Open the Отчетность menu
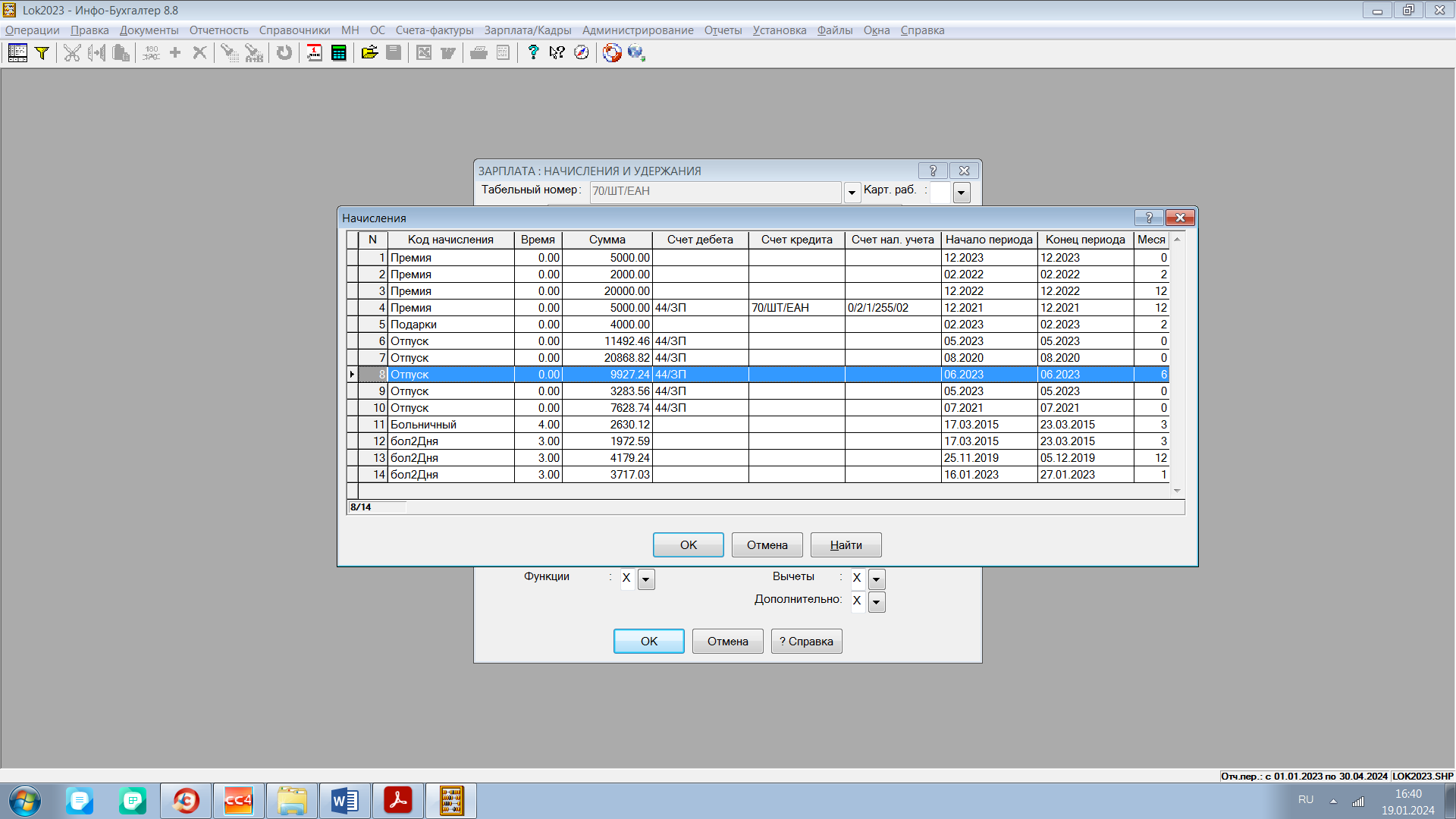The image size is (1456, 819). pos(219,30)
